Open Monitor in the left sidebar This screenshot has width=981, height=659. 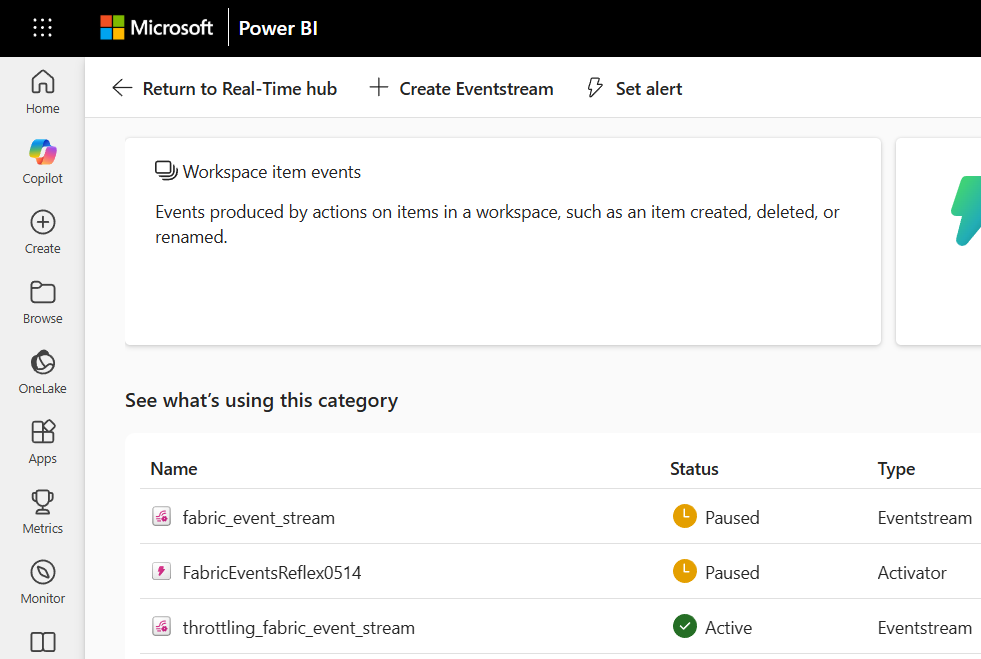click(42, 581)
